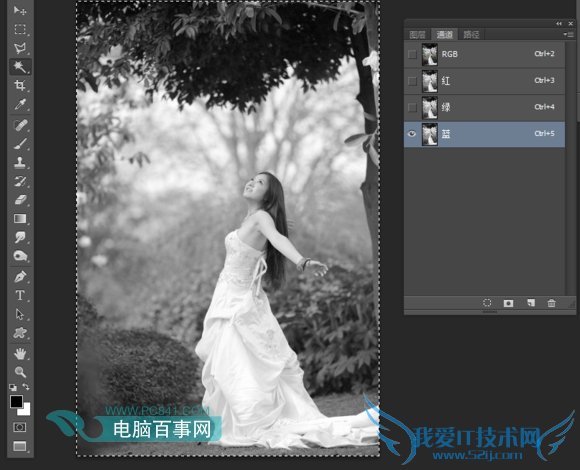Viewport: 580px width, 470px height.
Task: Select the Move tool
Action: [20, 10]
